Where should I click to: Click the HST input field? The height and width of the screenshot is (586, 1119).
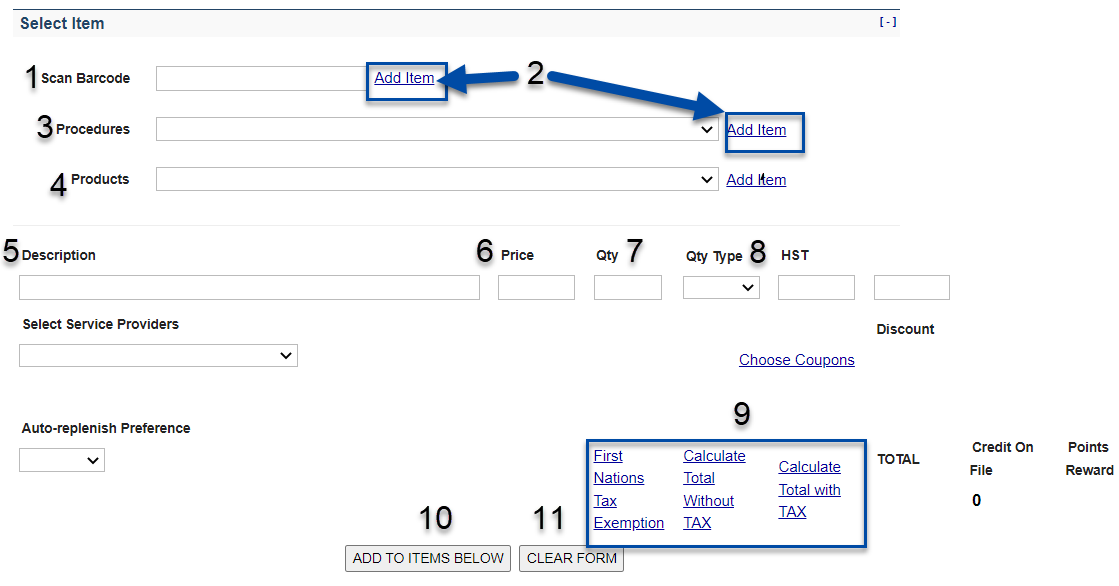coord(816,288)
